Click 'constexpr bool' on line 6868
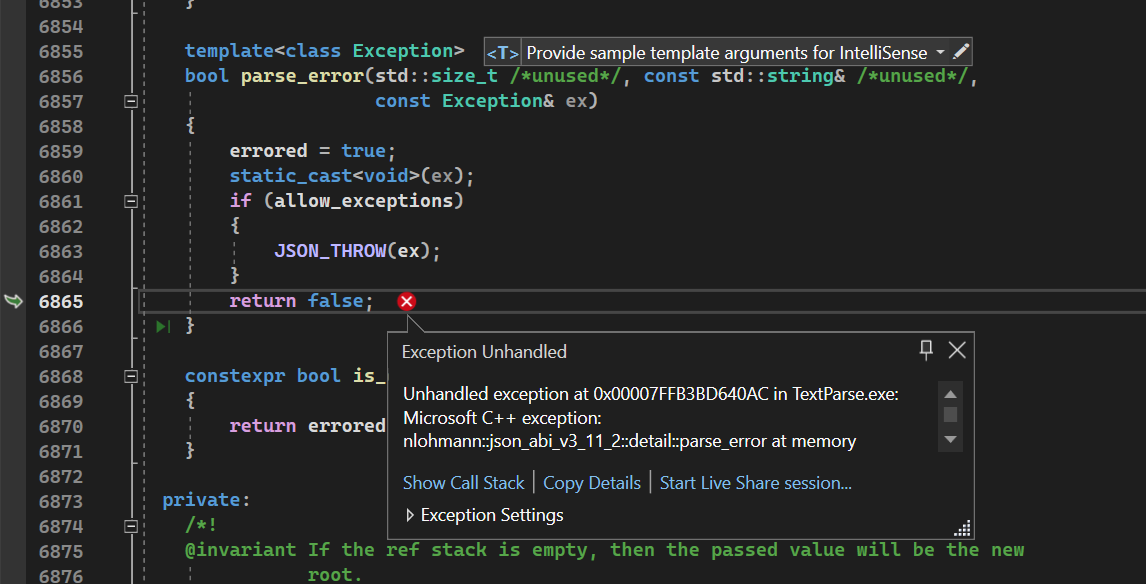 pos(262,376)
